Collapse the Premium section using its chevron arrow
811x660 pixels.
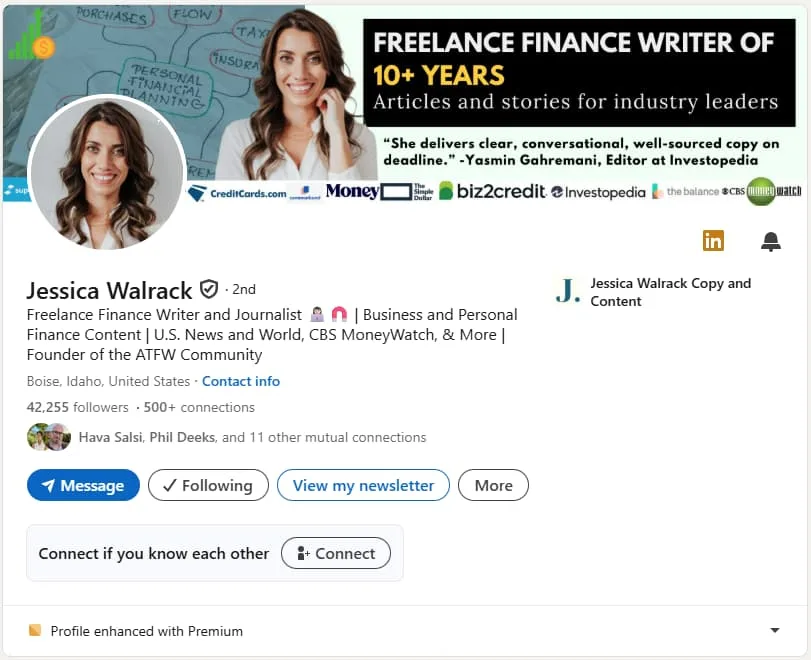tap(775, 631)
